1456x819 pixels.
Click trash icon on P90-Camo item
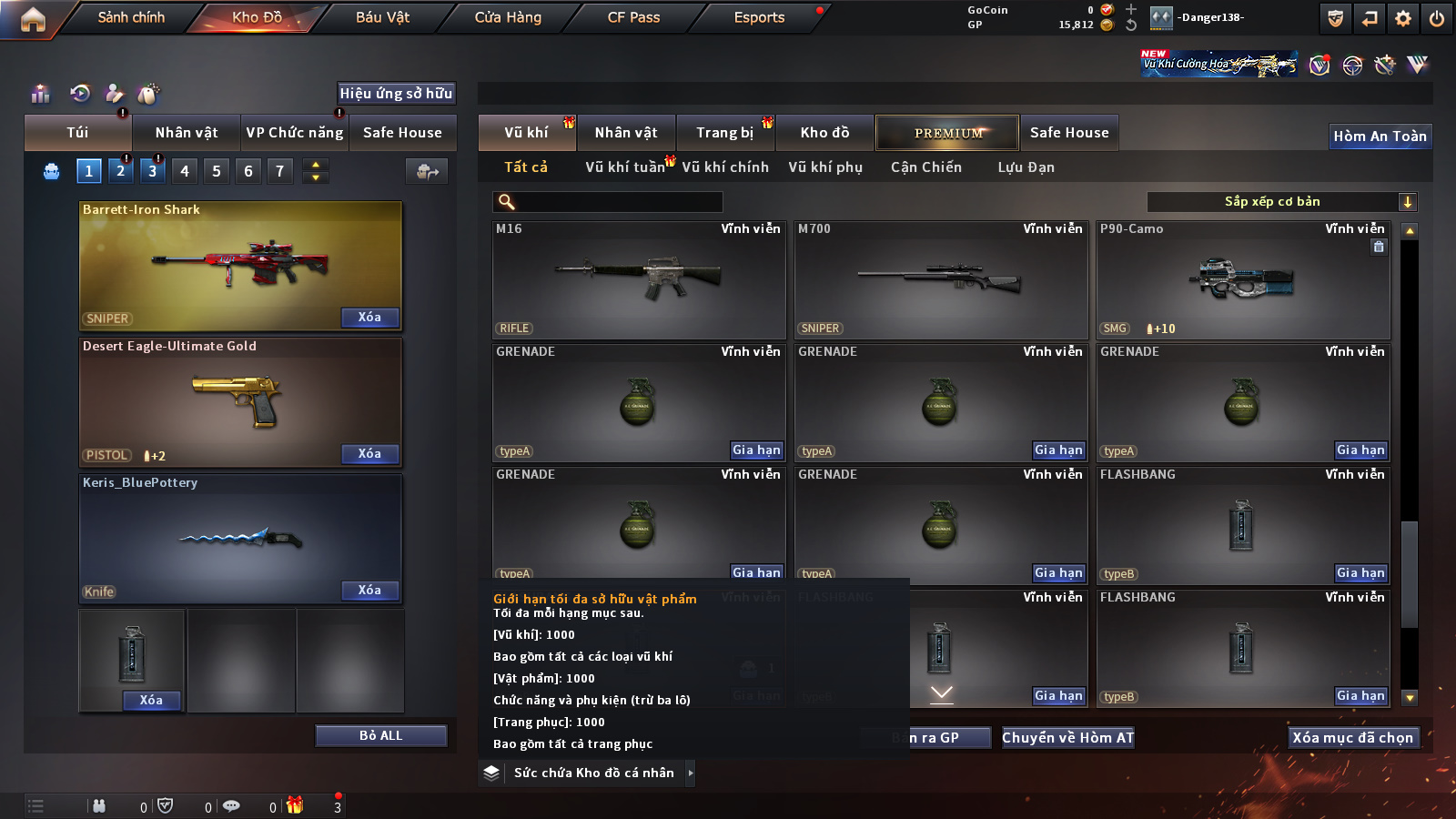pos(1379,247)
